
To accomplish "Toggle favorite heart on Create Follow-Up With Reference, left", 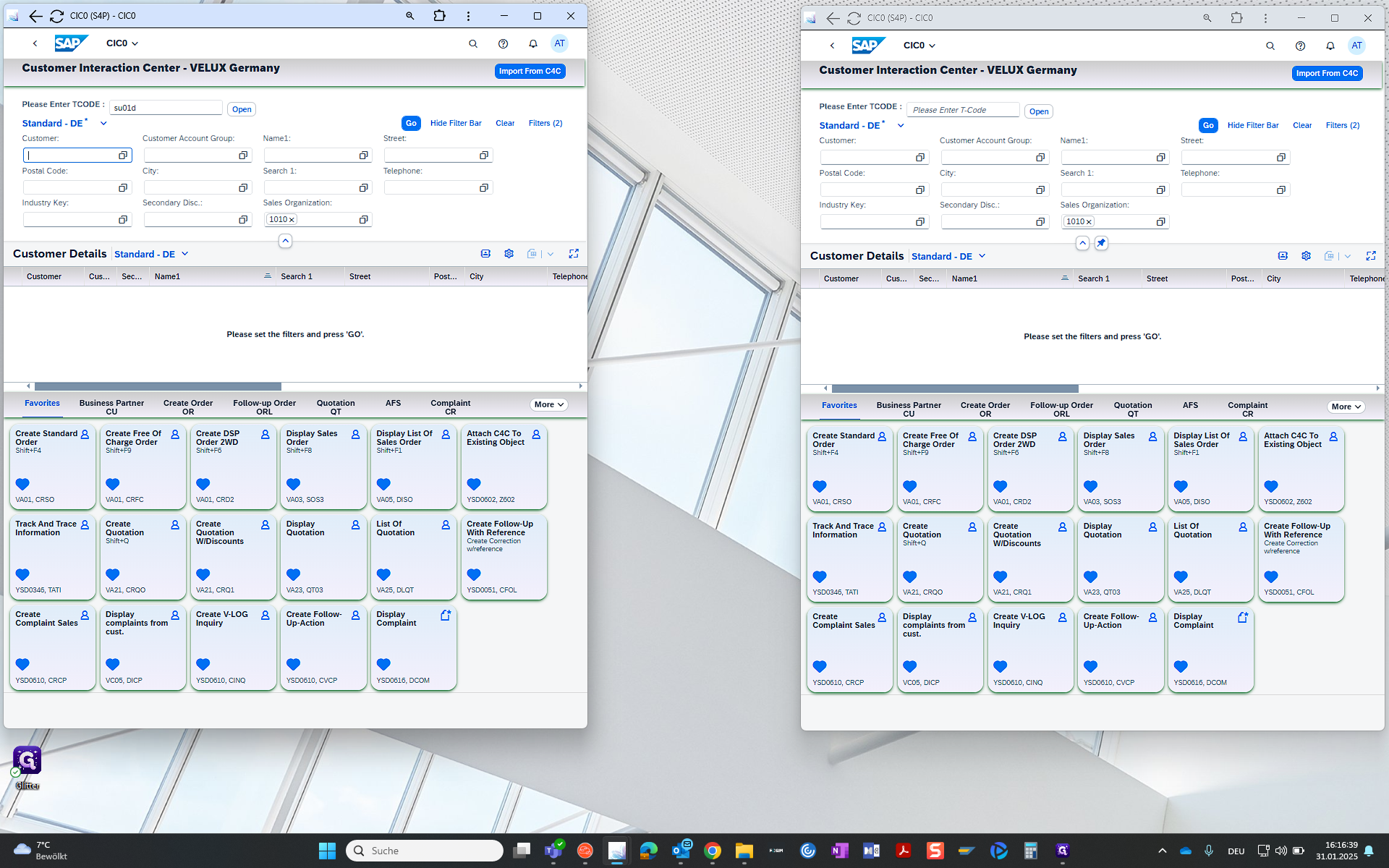I will tap(474, 574).
